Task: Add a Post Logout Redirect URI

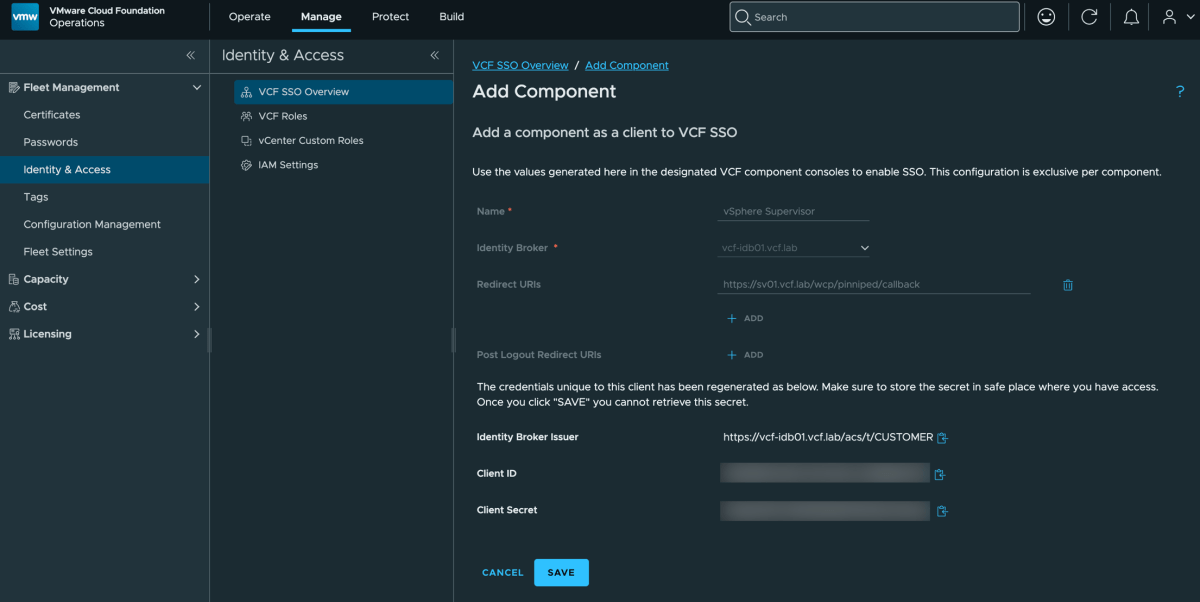Action: point(745,355)
